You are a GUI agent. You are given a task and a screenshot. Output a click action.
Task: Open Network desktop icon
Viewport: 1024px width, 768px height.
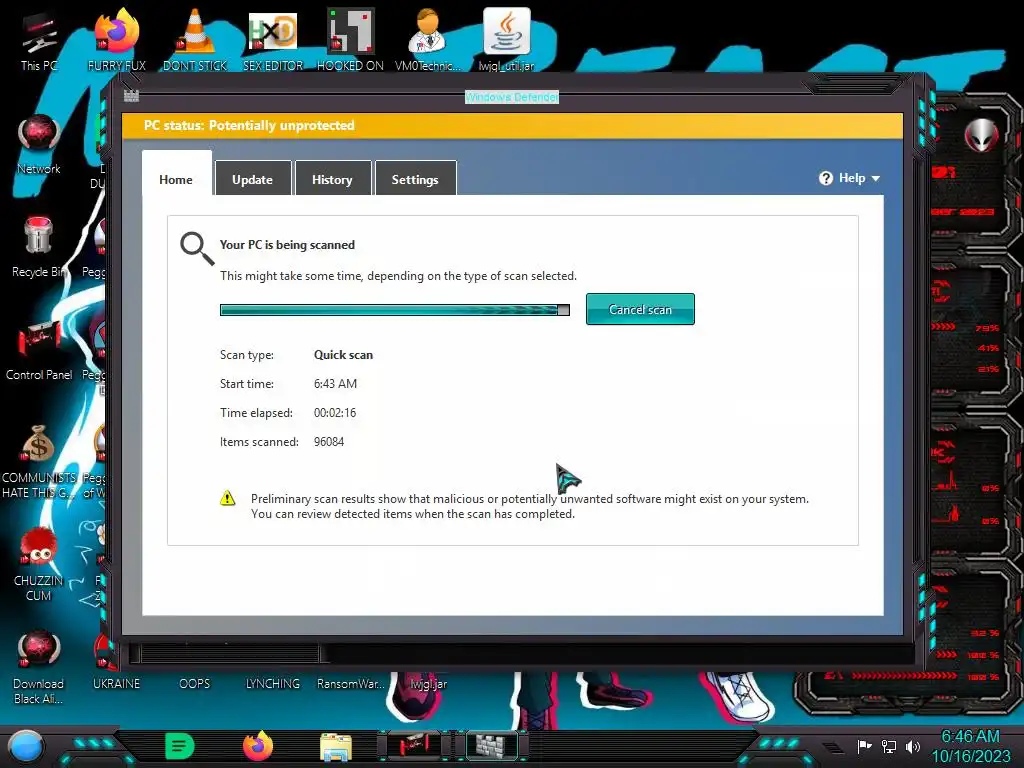pyautogui.click(x=39, y=144)
